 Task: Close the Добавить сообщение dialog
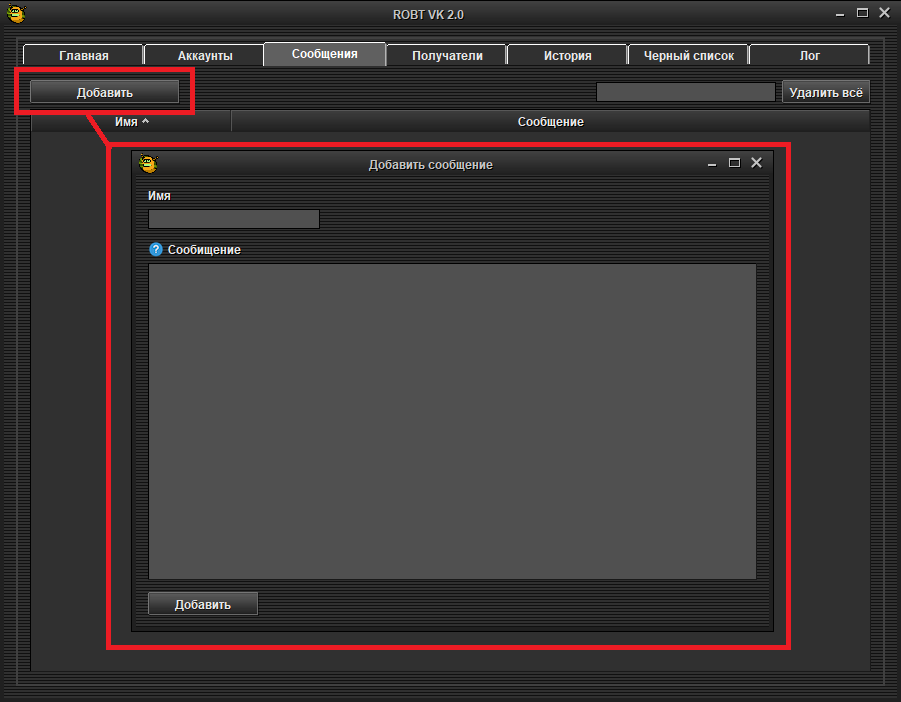point(757,163)
